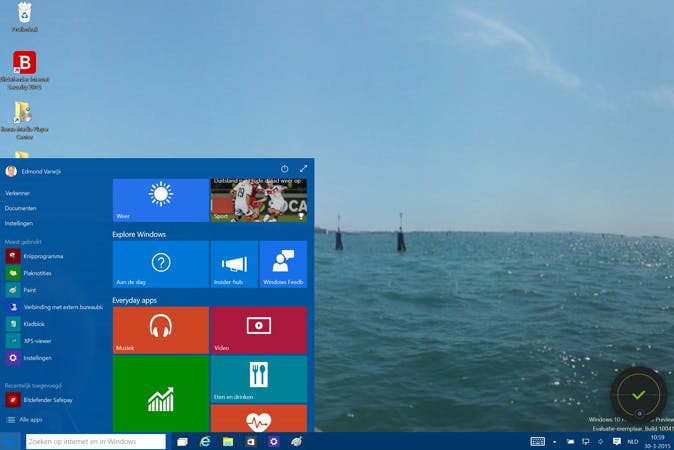Launch Internet Explorer from the taskbar

[x=205, y=442]
